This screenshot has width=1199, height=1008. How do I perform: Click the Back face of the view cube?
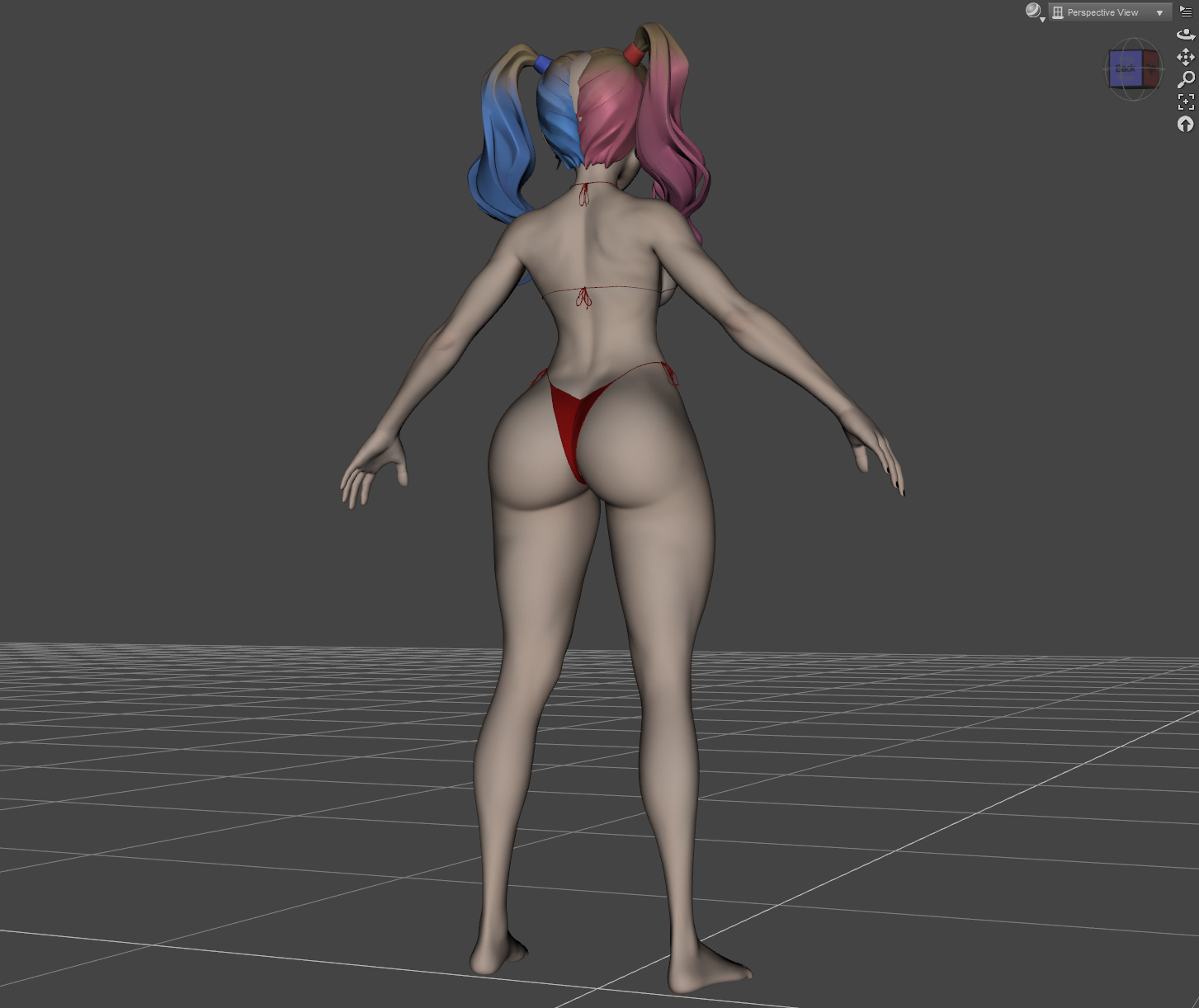click(1126, 68)
